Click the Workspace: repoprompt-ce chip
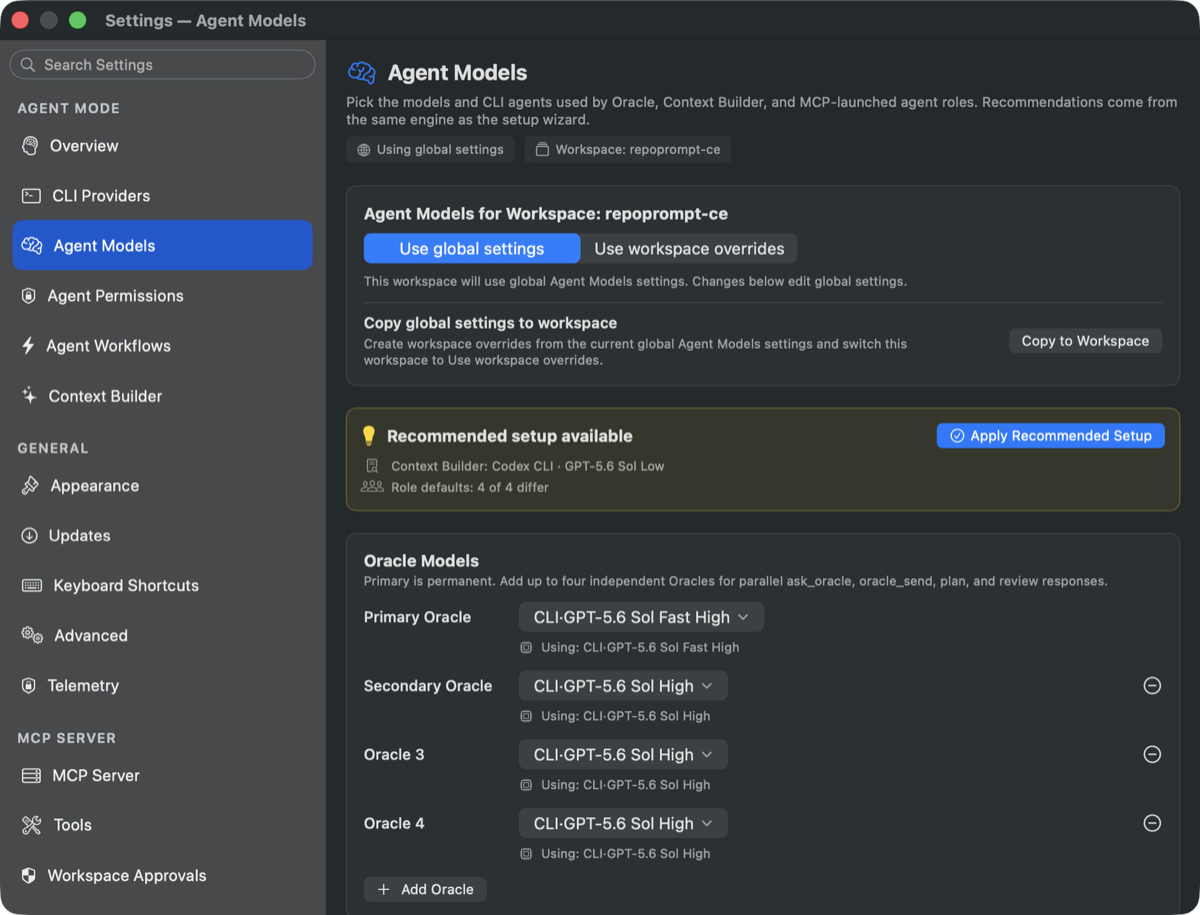 point(628,150)
